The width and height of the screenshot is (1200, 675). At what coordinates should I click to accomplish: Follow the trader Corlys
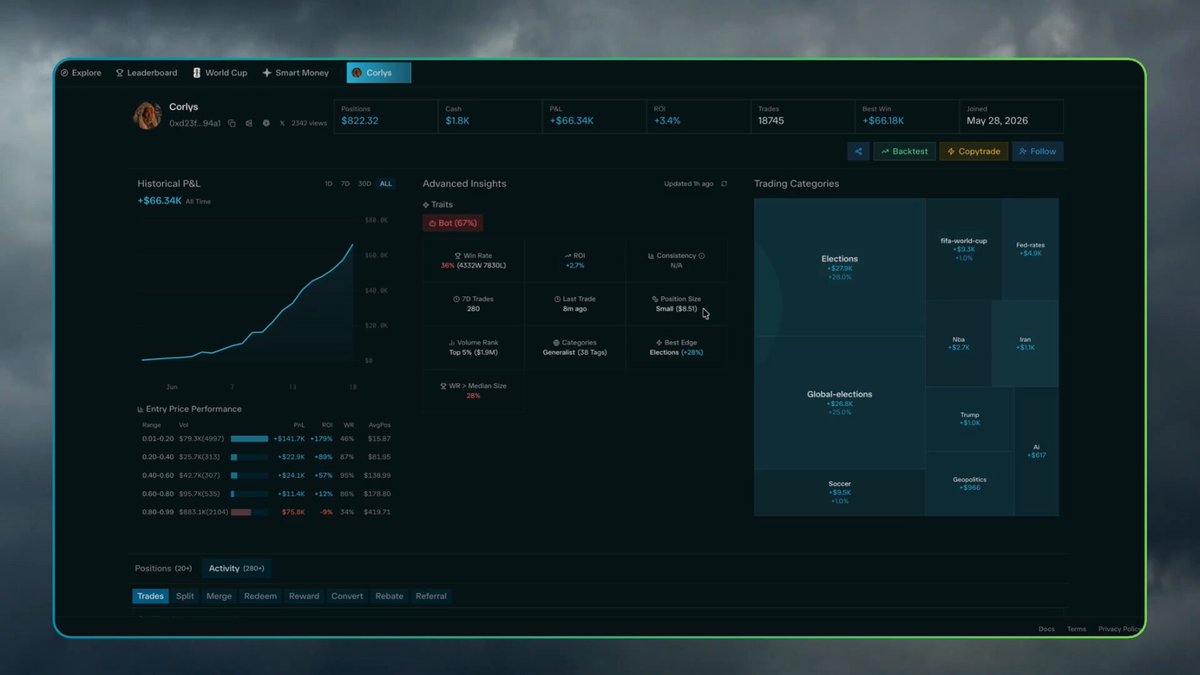[1037, 151]
